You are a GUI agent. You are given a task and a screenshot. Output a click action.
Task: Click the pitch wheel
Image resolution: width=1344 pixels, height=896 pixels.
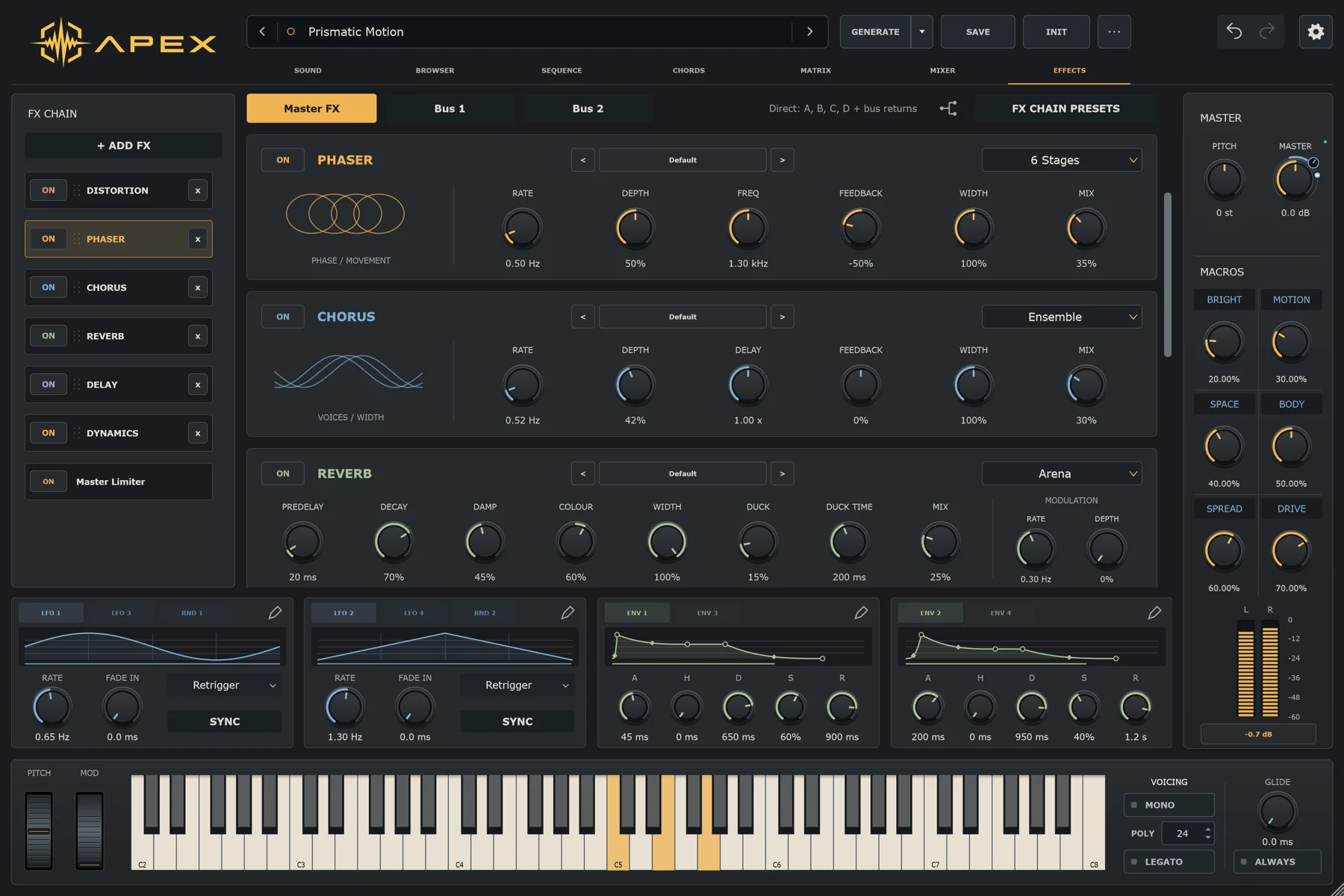tap(39, 831)
